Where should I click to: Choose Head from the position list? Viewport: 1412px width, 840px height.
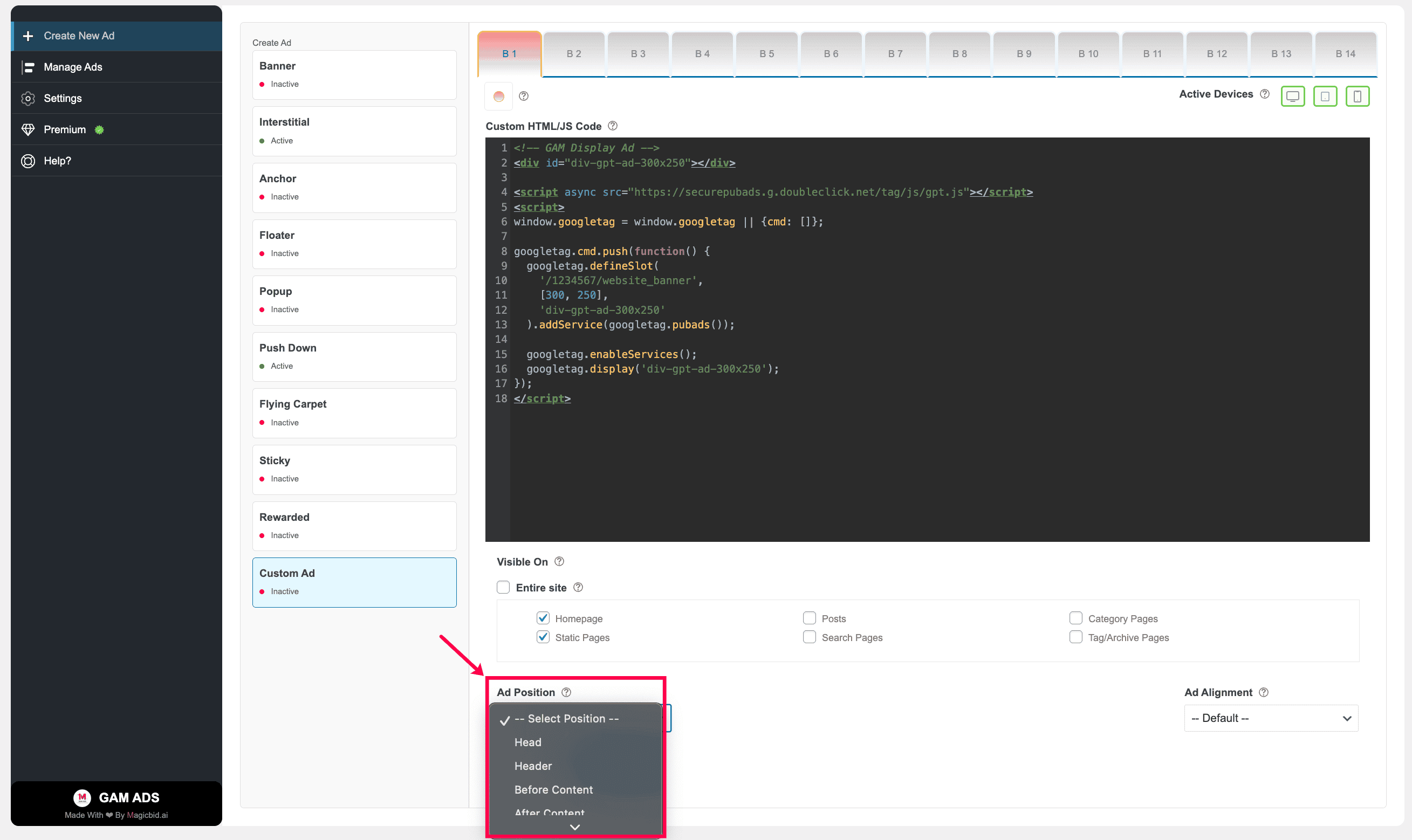pyautogui.click(x=575, y=741)
